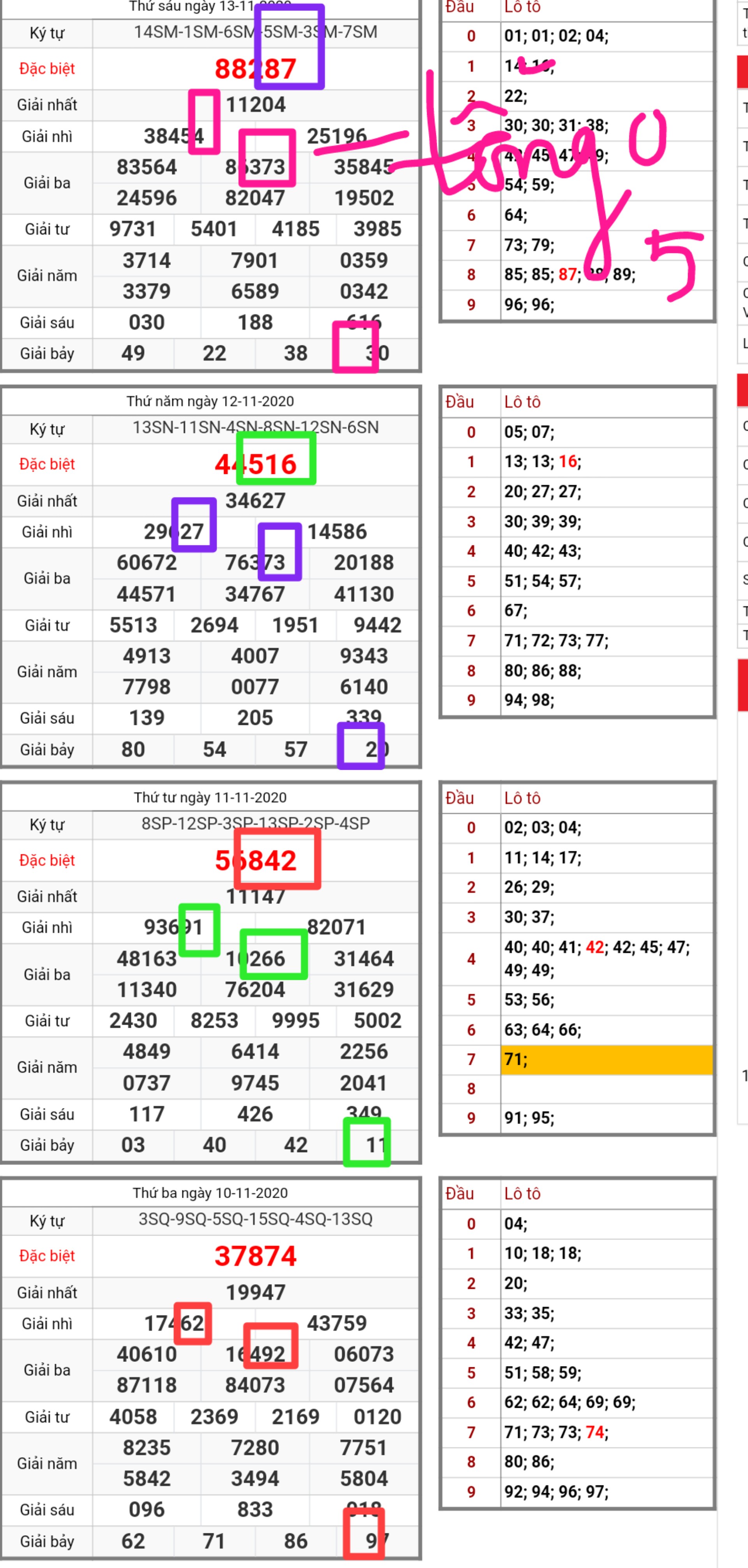Select the code string '13SN-11SN-4SN-8SN-12SN-6SN'
Screen dimensions: 748x1568
point(256,427)
